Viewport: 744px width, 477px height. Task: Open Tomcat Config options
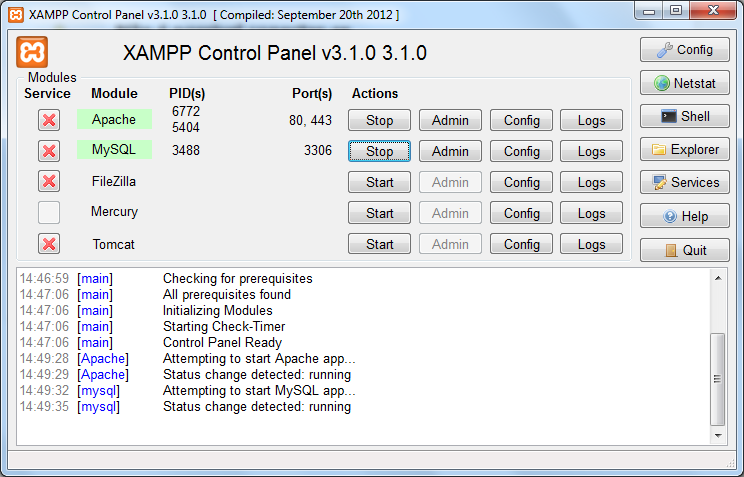[x=521, y=244]
